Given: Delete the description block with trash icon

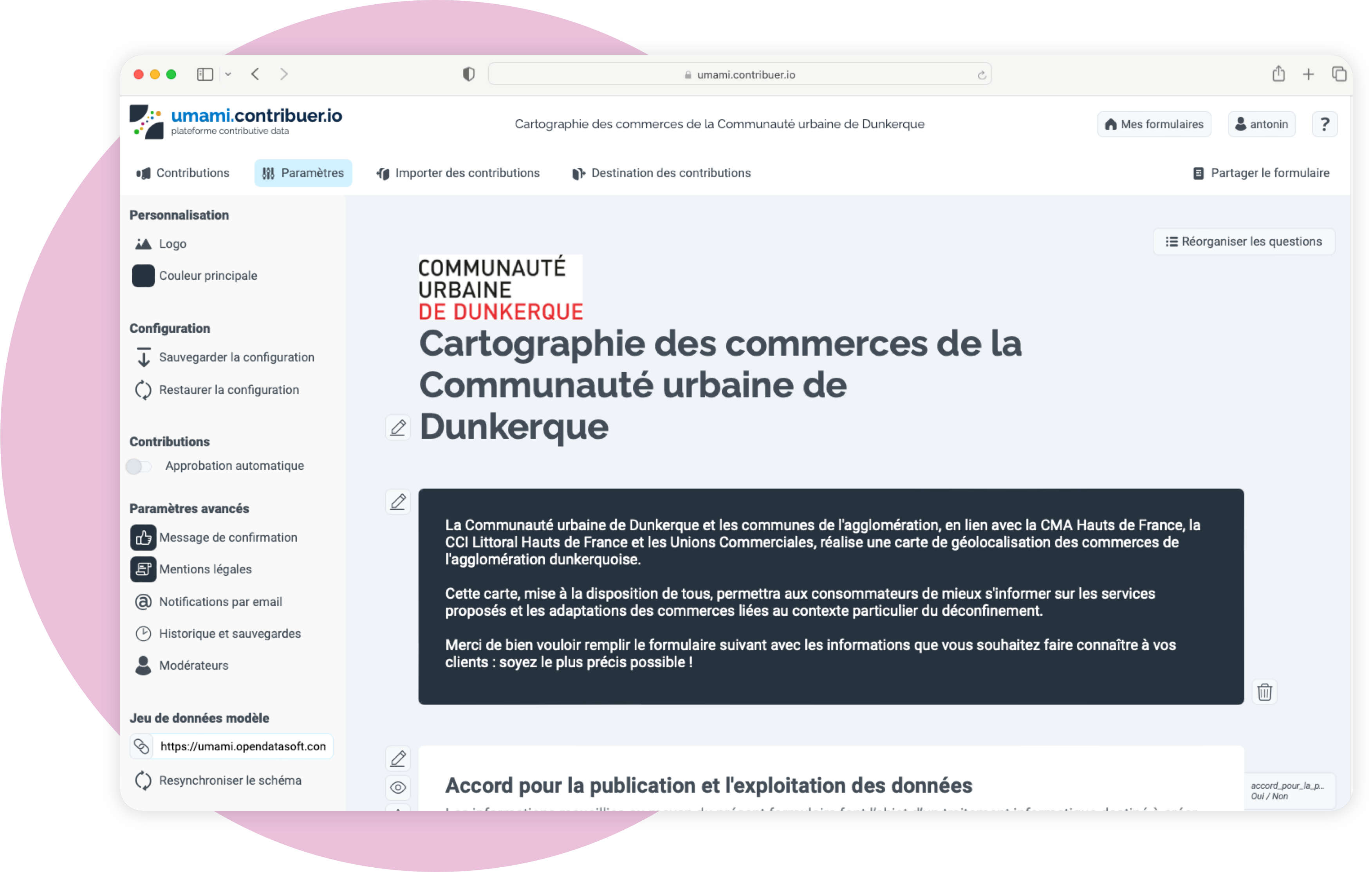Looking at the screenshot, I should [1265, 692].
